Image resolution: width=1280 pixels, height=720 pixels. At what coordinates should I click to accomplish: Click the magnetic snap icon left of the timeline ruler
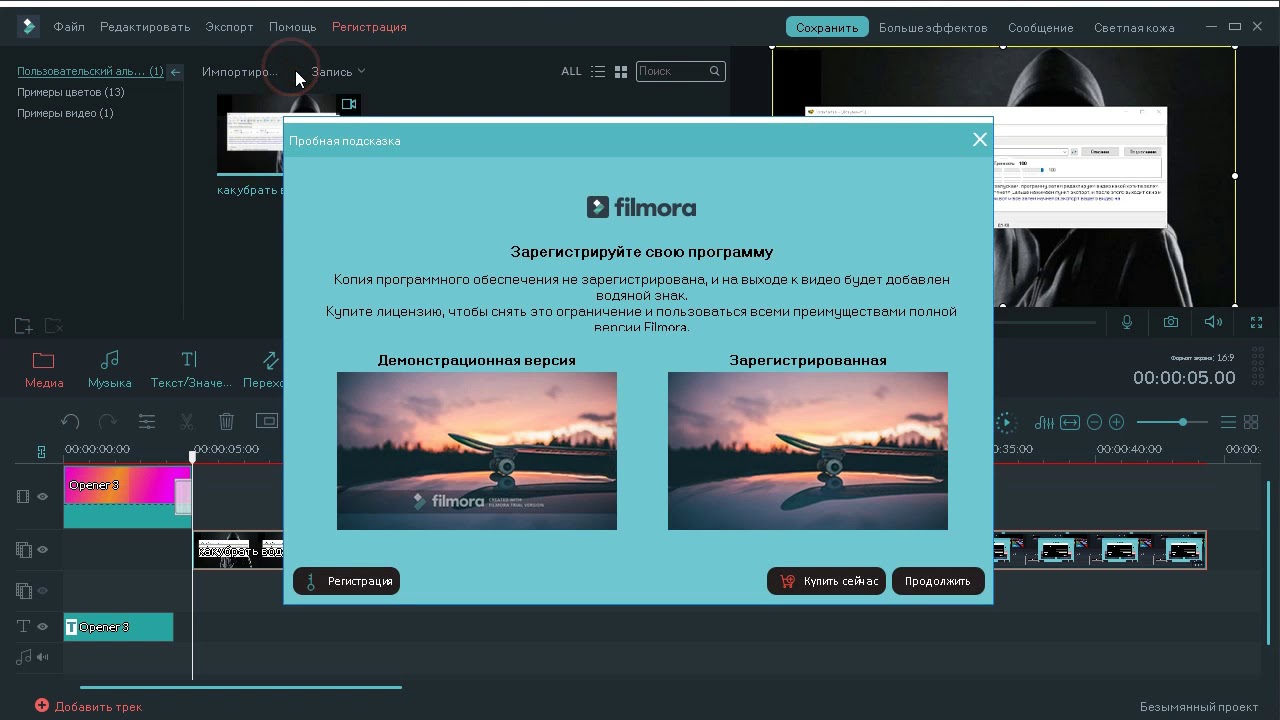point(41,452)
